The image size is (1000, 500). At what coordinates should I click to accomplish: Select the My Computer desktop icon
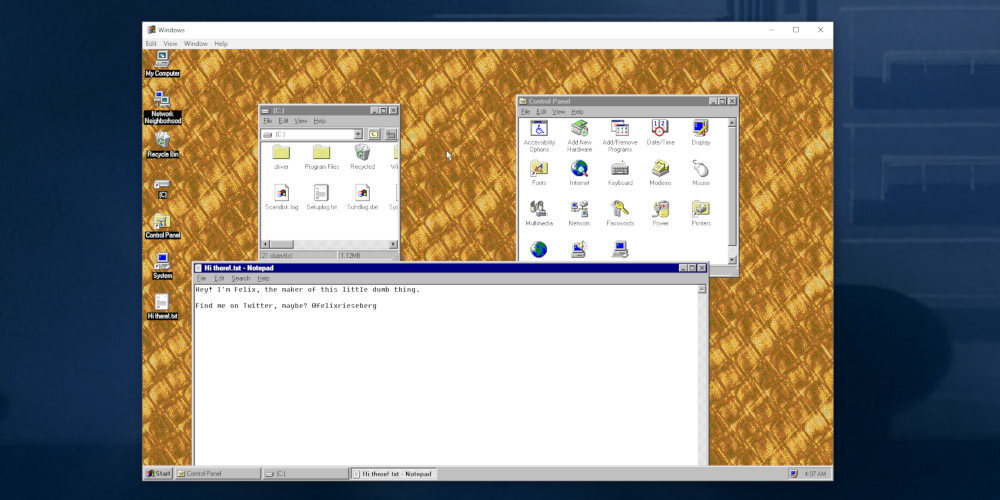click(x=163, y=64)
